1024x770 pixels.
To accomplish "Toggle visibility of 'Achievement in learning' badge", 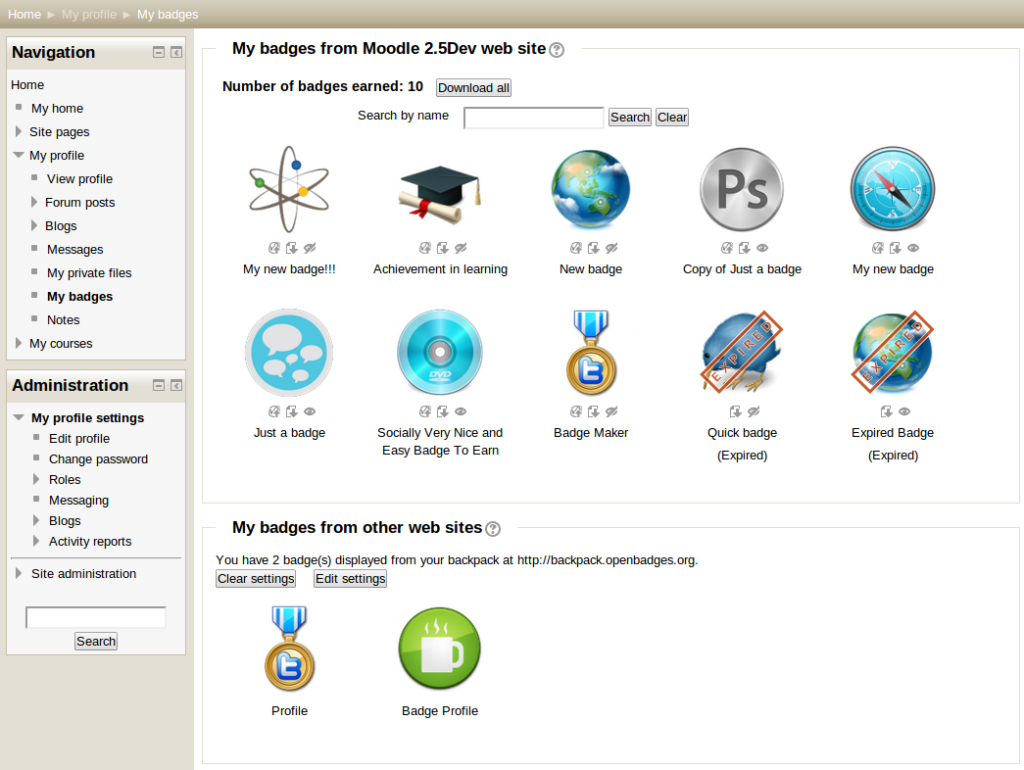I will (460, 248).
